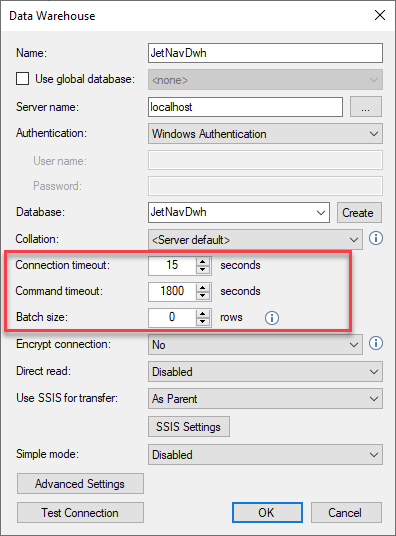This screenshot has height=536, width=396.
Task: Decrease Connection timeout with down arrow
Action: (203, 270)
